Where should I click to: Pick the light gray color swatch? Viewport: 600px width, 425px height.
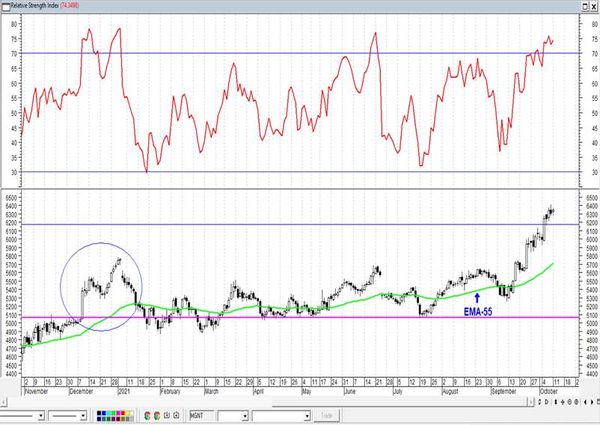click(x=132, y=419)
